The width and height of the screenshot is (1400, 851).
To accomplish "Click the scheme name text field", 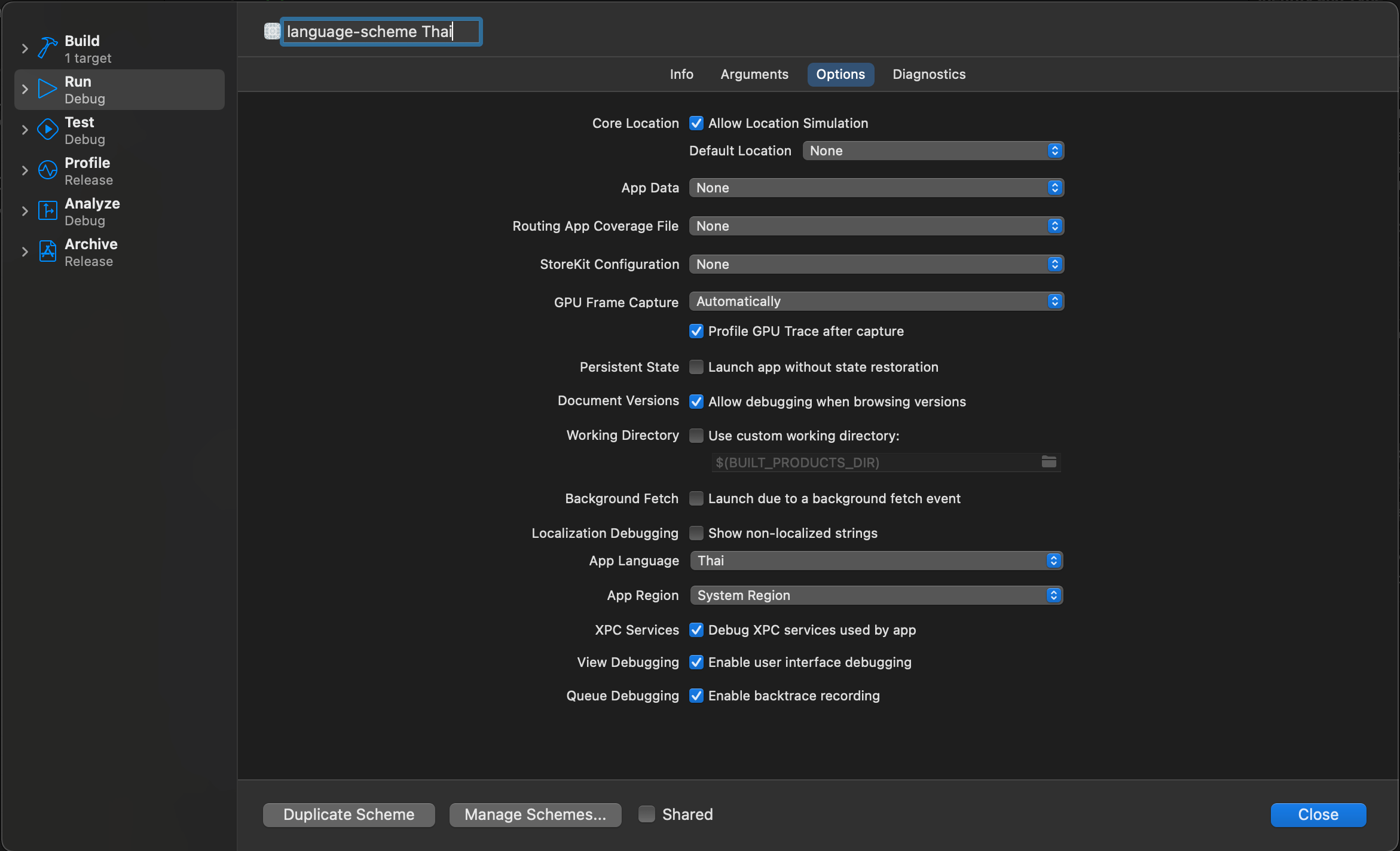I will point(380,32).
